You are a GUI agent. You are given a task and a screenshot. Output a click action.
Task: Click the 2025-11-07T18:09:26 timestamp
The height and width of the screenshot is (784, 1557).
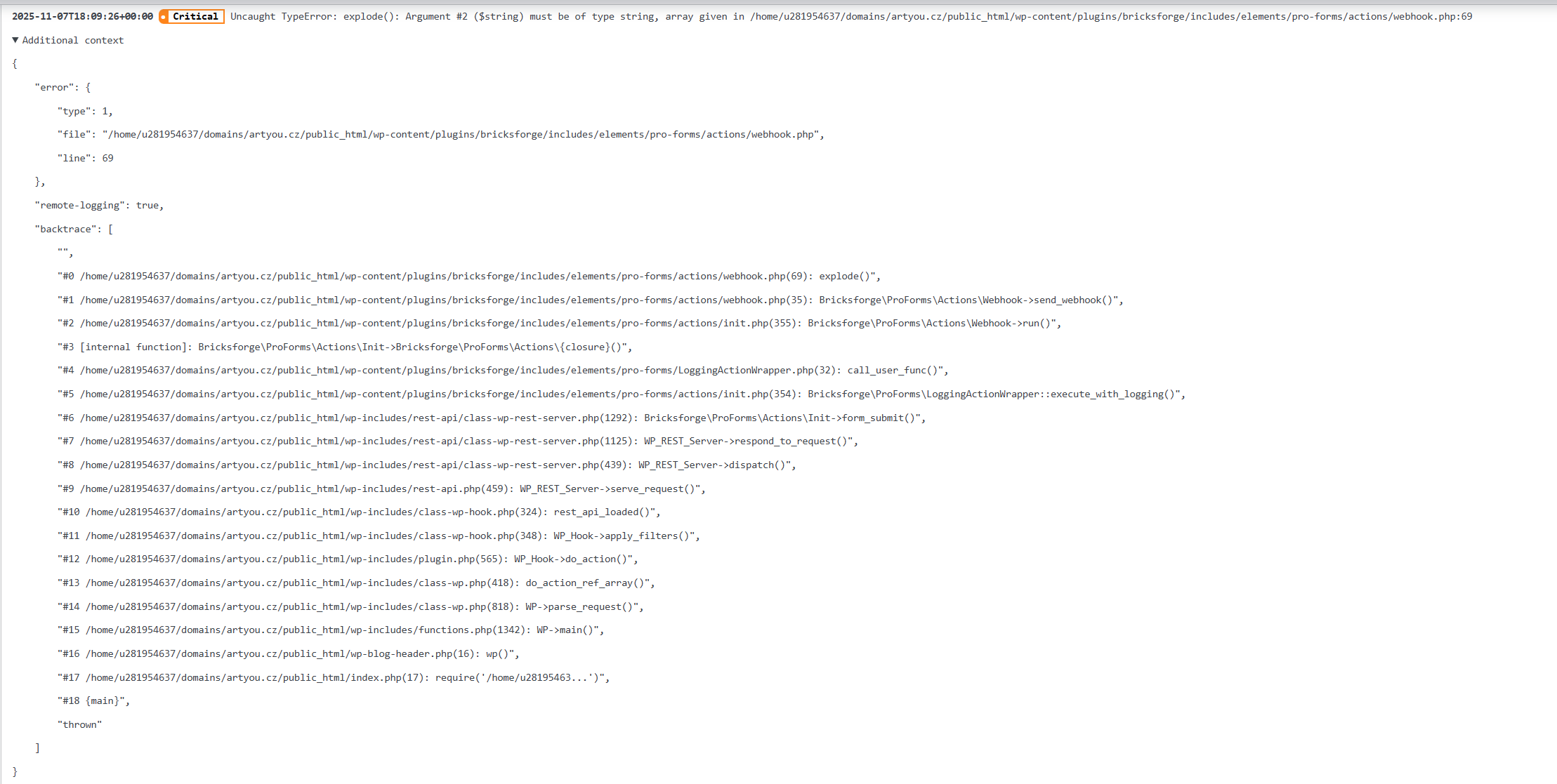(x=82, y=16)
